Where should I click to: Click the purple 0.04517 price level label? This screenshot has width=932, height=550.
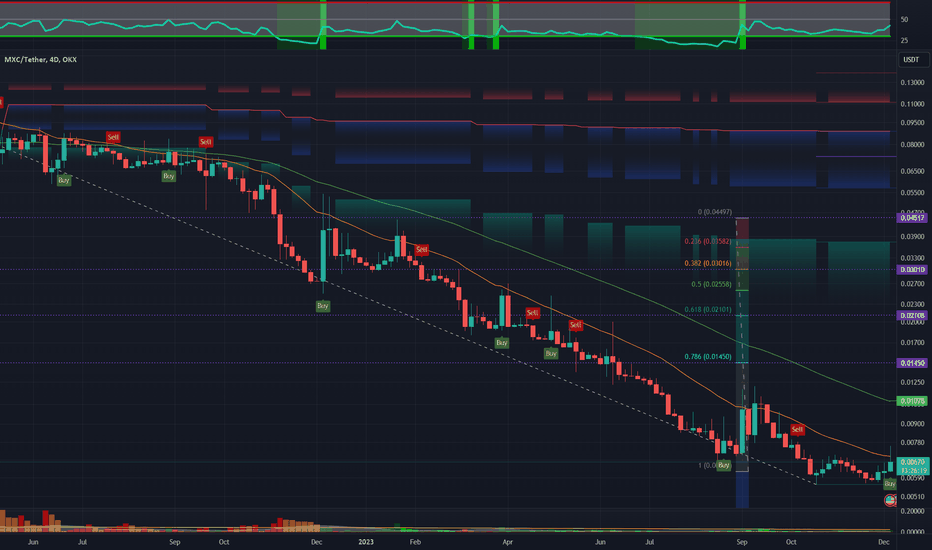[912, 218]
